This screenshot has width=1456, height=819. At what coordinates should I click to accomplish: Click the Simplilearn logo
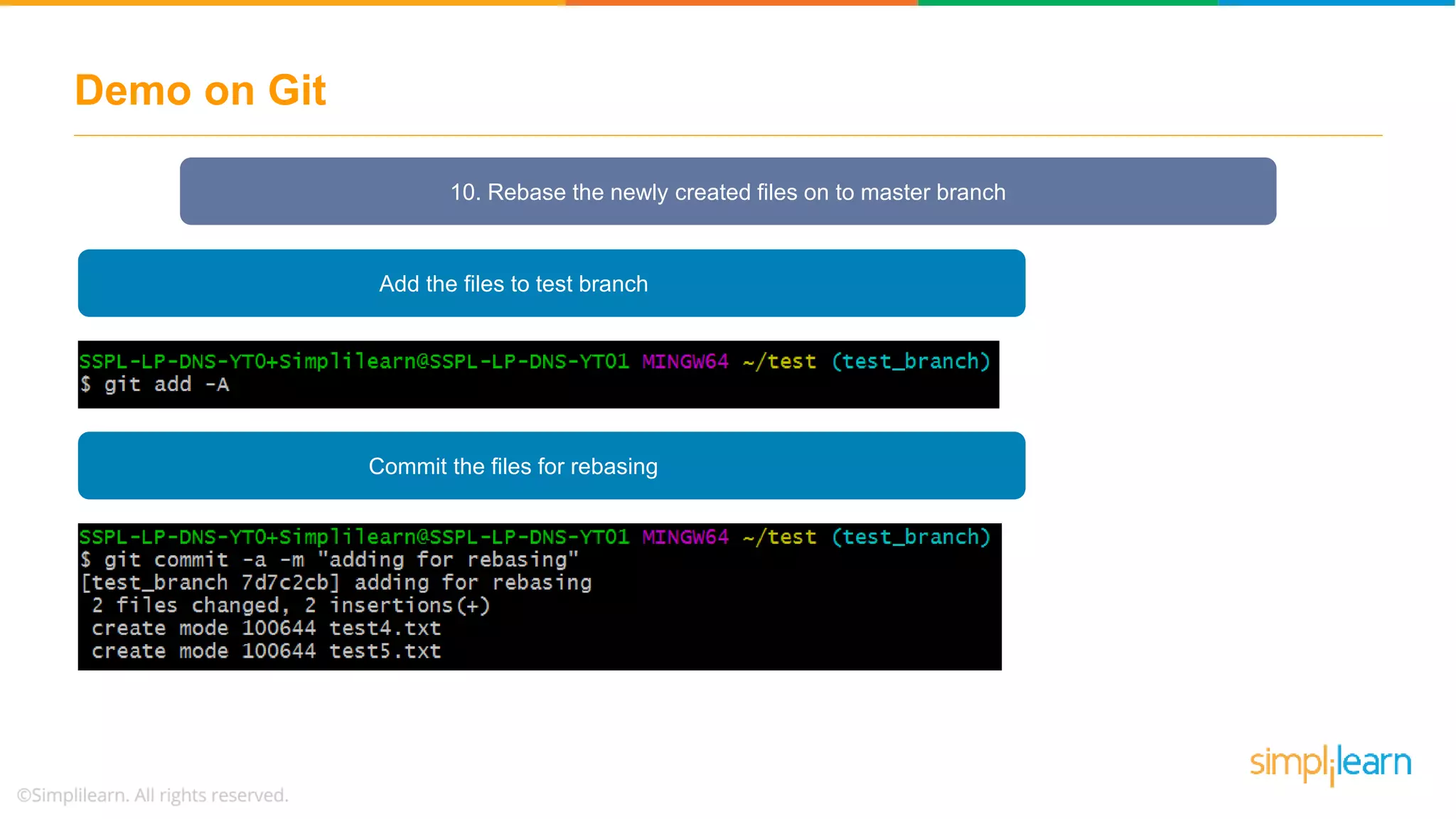click(x=1330, y=764)
